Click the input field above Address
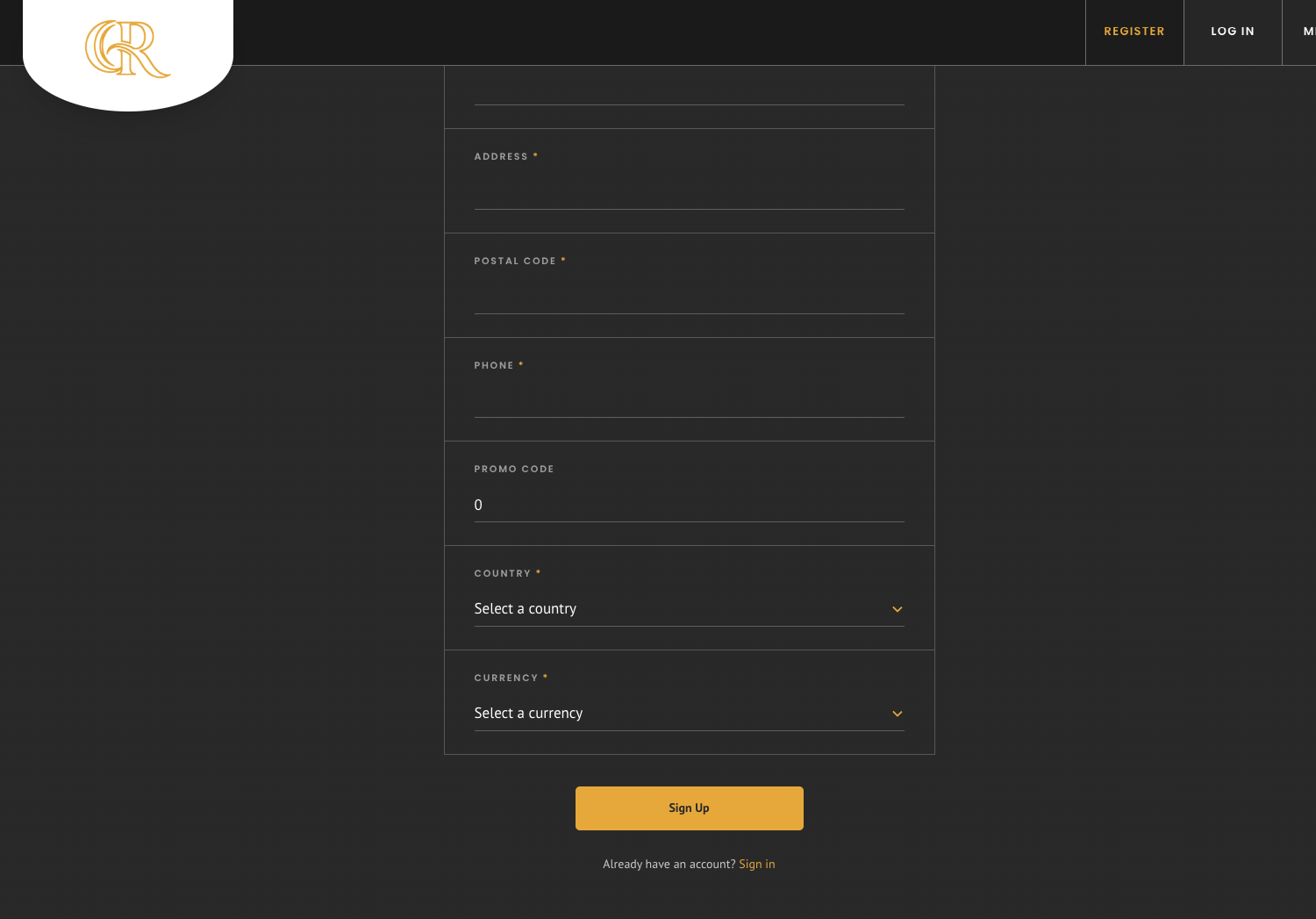 pos(689,88)
